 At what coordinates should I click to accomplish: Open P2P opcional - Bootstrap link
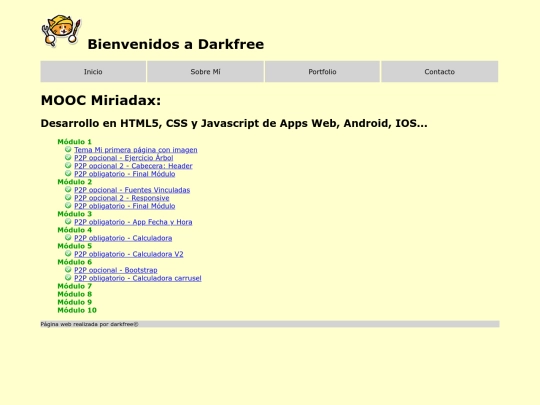click(116, 270)
